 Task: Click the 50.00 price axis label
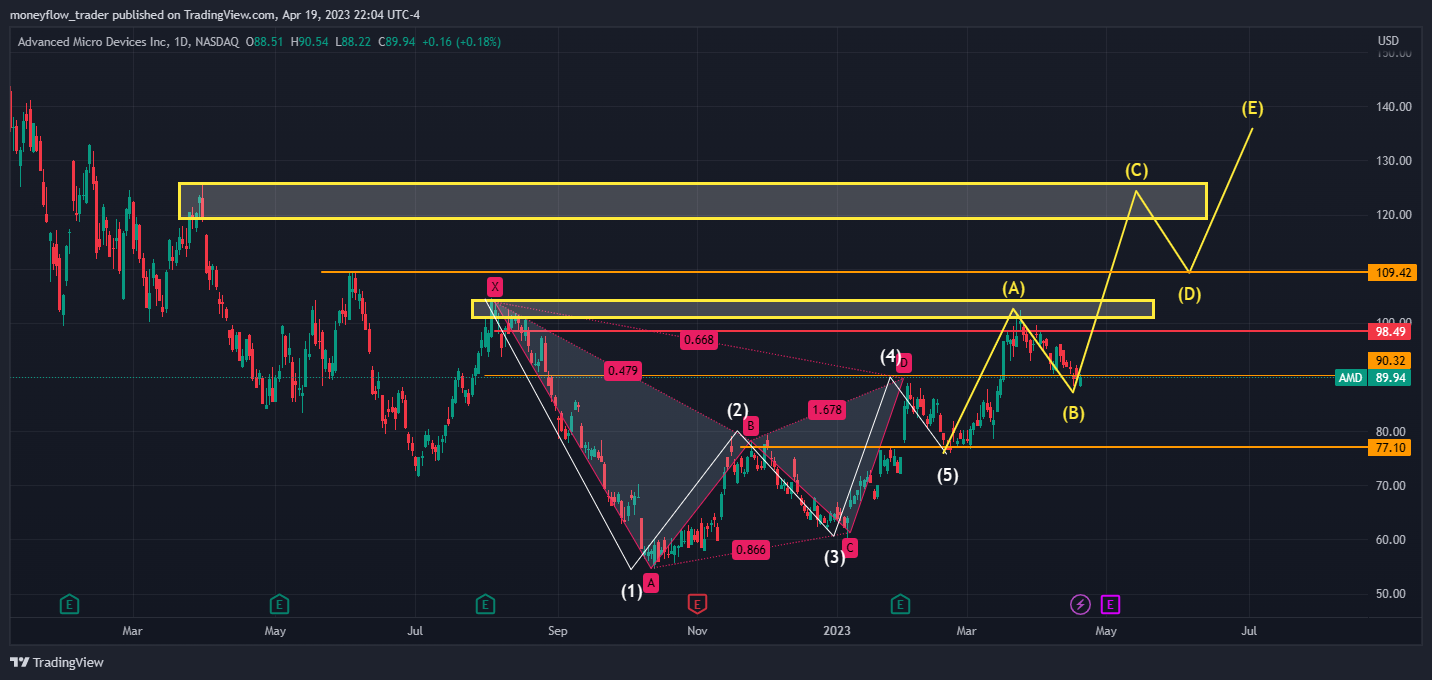point(1392,594)
